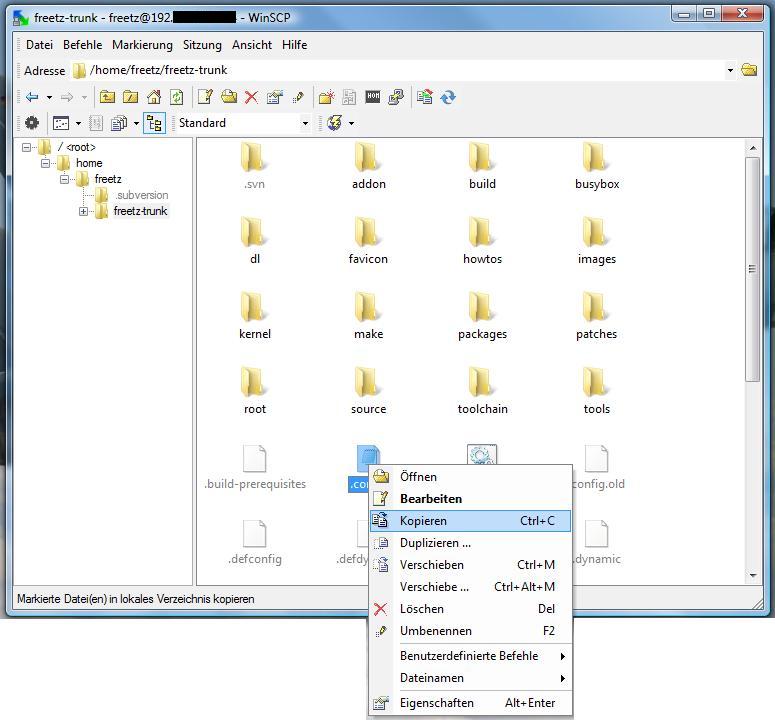Click the .subversion folder in tree
This screenshot has width=775, height=720.
pos(140,195)
